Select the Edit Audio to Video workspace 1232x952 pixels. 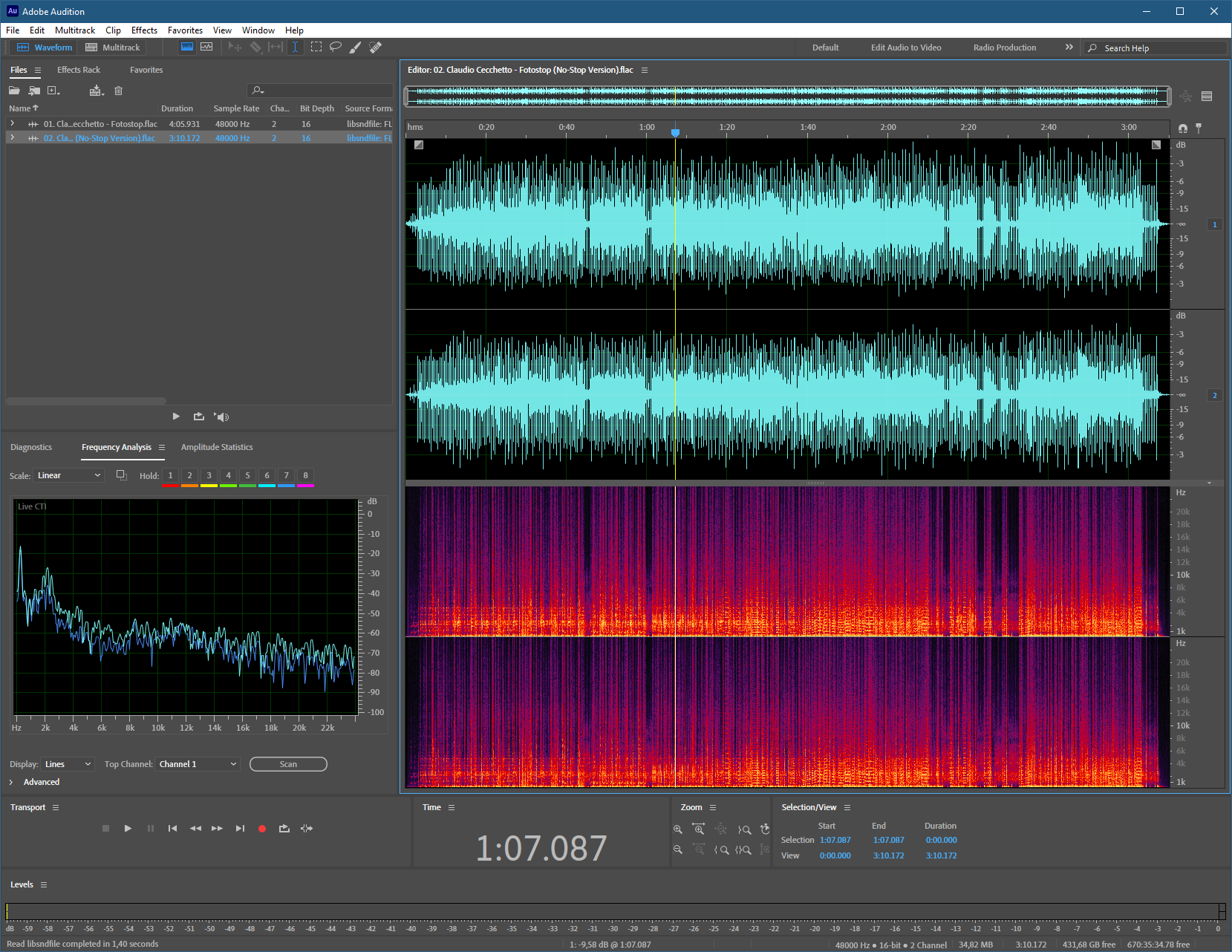click(906, 48)
